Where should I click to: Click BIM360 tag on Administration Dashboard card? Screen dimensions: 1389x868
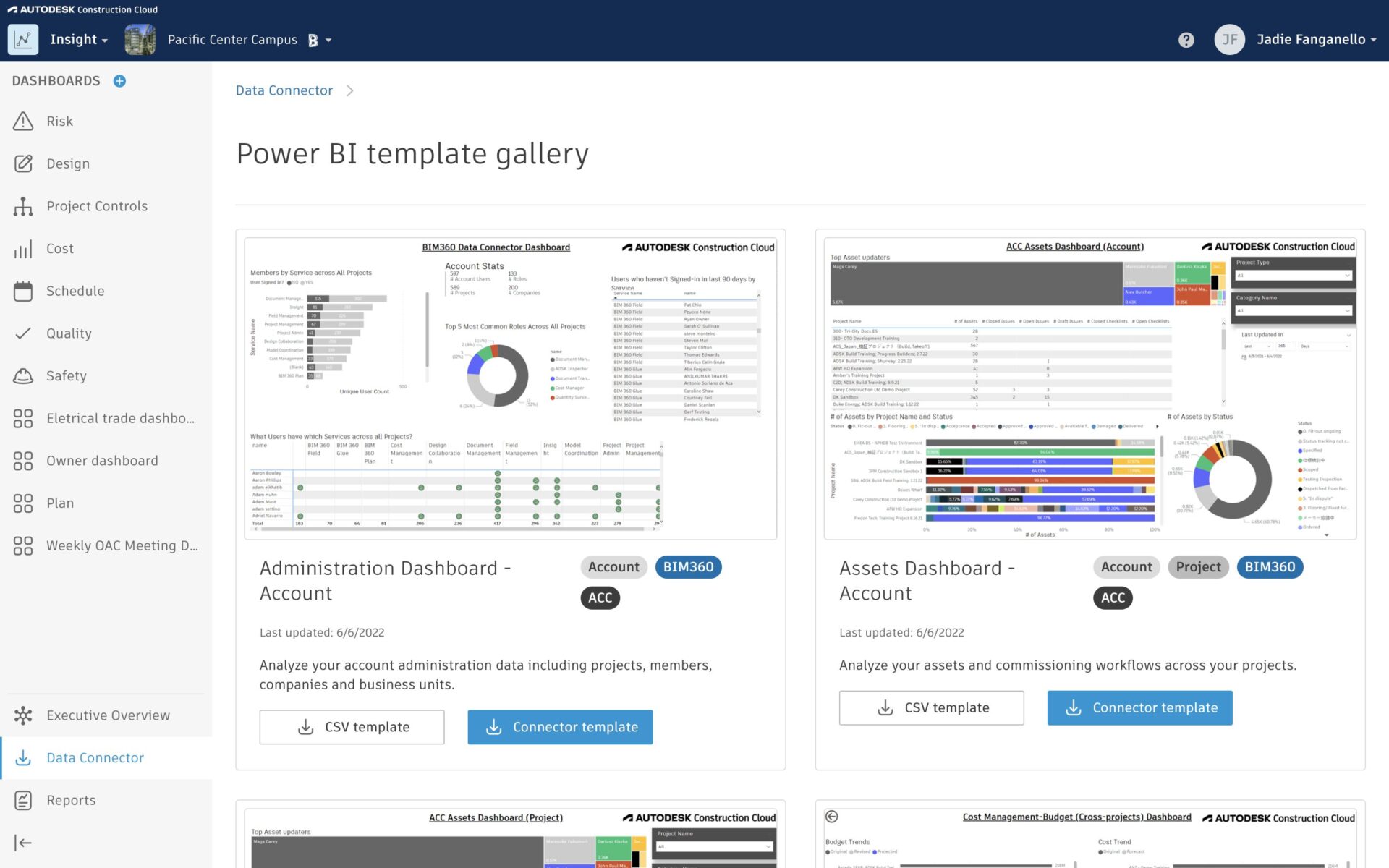(689, 567)
